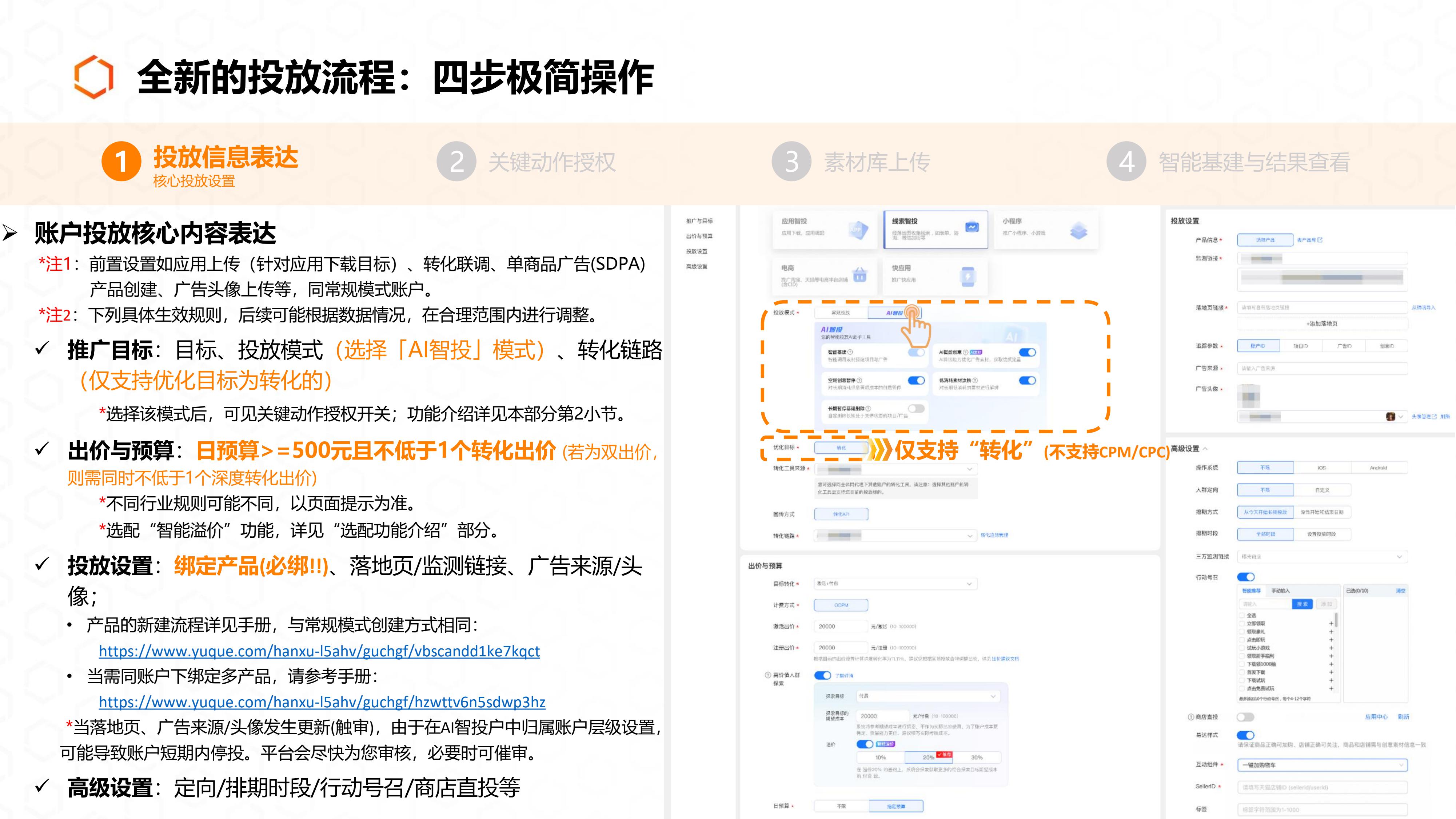Image resolution: width=1456 pixels, height=819 pixels.
Task: Check the 全选 checkbox in 行动号召
Action: pyautogui.click(x=1242, y=615)
